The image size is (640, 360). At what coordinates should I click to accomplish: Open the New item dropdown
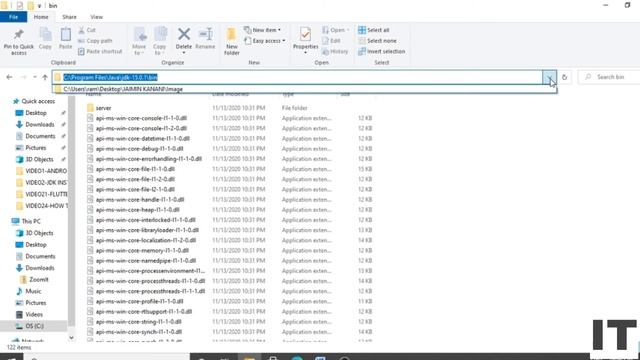[x=262, y=30]
